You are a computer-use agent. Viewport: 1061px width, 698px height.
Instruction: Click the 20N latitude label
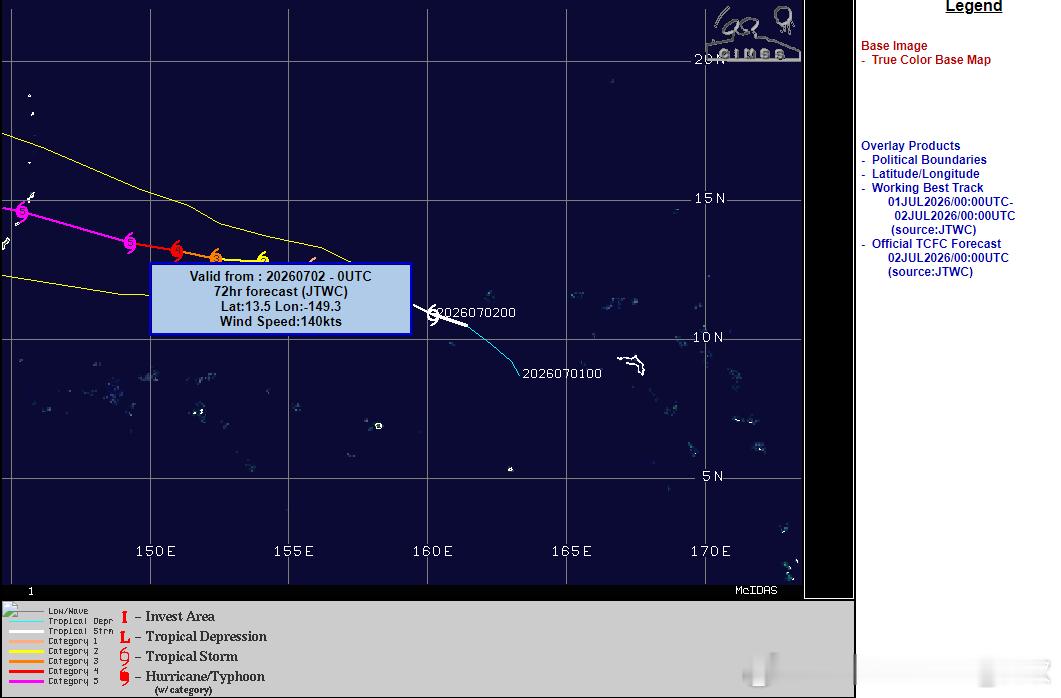(x=710, y=60)
